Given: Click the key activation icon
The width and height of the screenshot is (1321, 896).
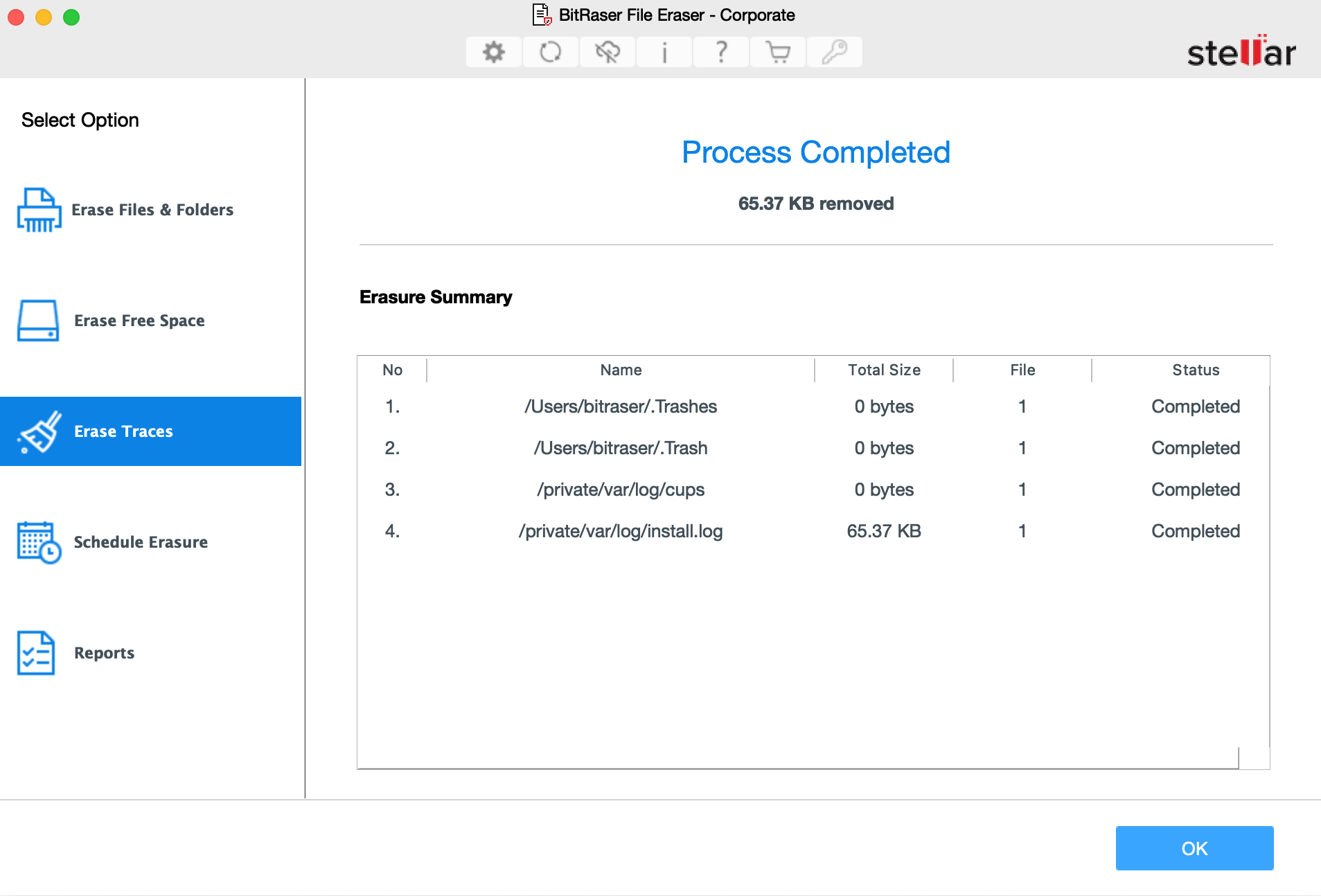Looking at the screenshot, I should coord(835,52).
